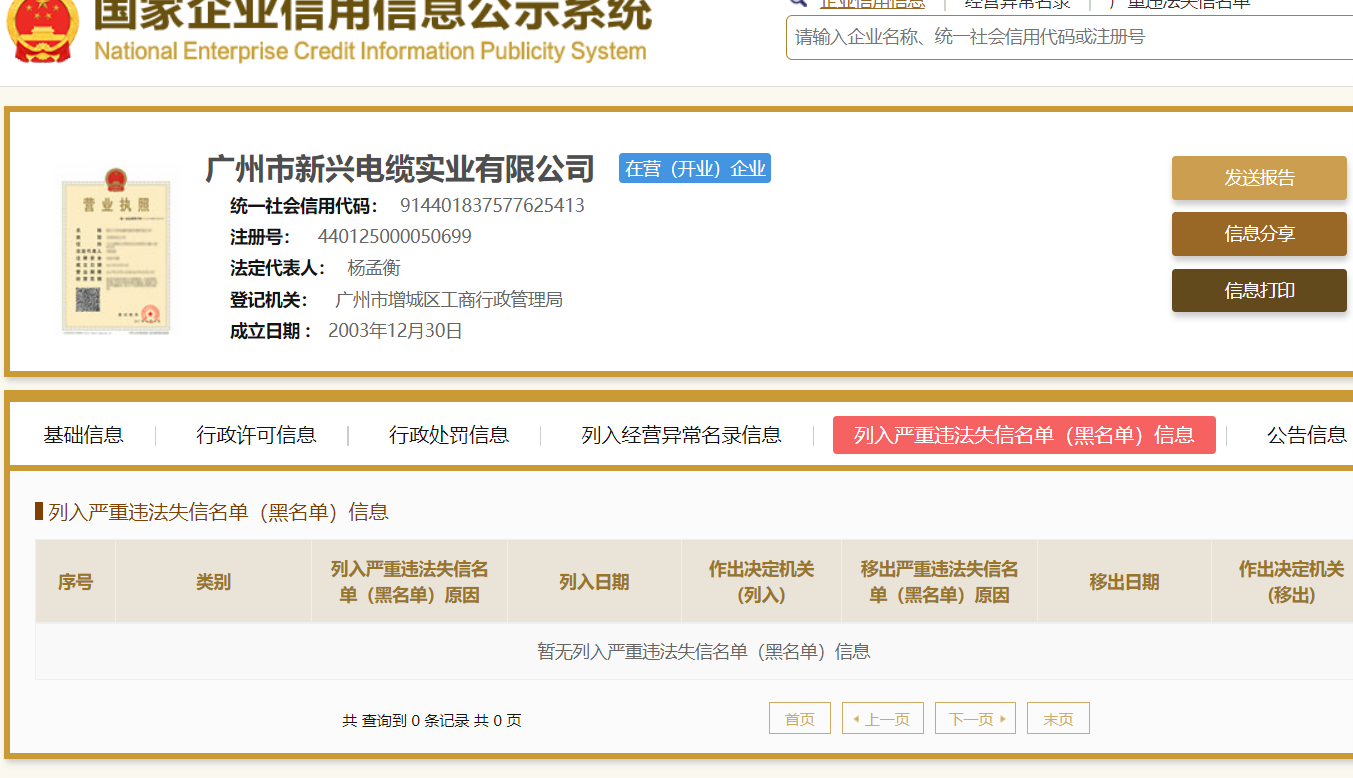Click company name 广州市新兴电缆实业有限公司
The width and height of the screenshot is (1353, 778).
[x=399, y=169]
